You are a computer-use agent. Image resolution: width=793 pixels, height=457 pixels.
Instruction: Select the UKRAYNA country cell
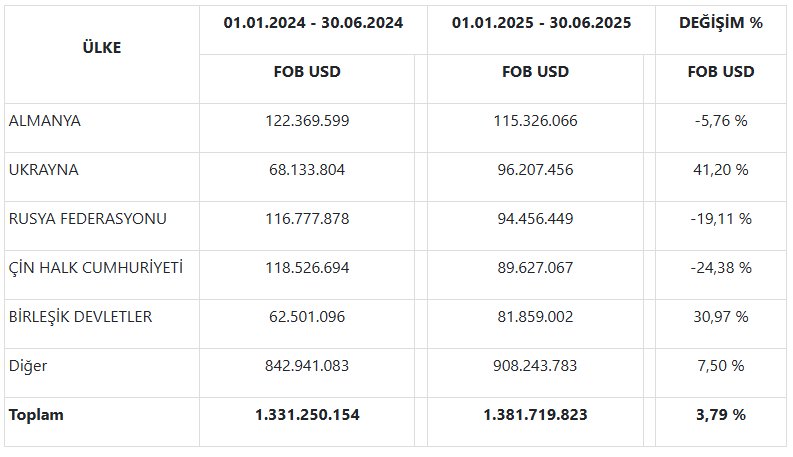point(43,170)
